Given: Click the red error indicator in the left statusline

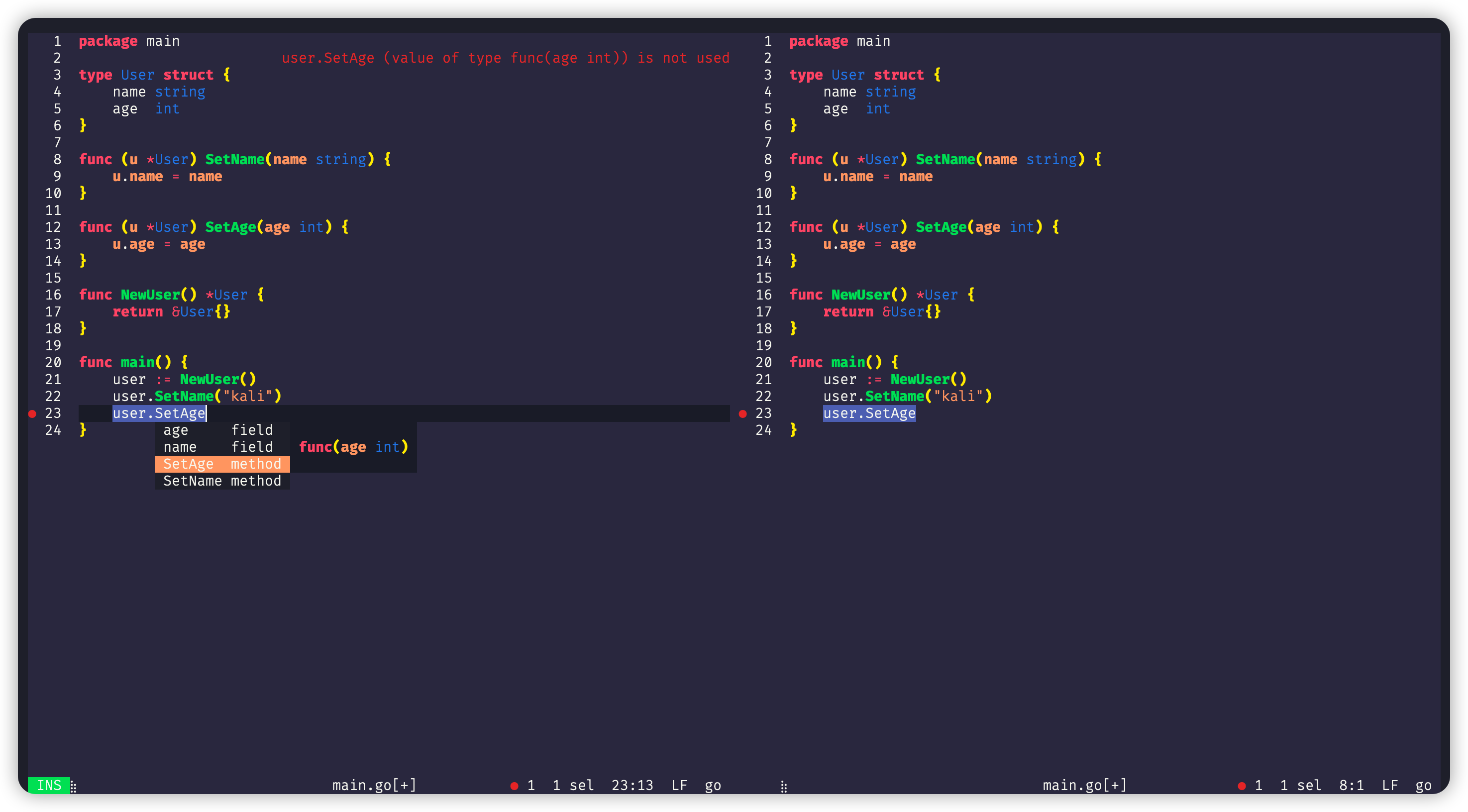Looking at the screenshot, I should click(514, 786).
